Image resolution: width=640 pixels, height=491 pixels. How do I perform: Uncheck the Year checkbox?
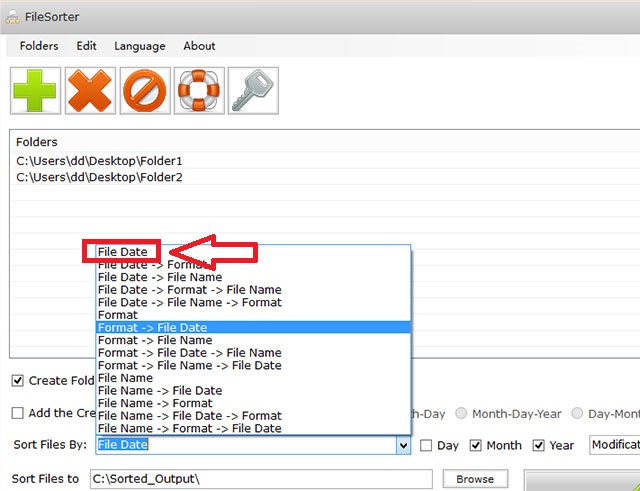click(539, 445)
